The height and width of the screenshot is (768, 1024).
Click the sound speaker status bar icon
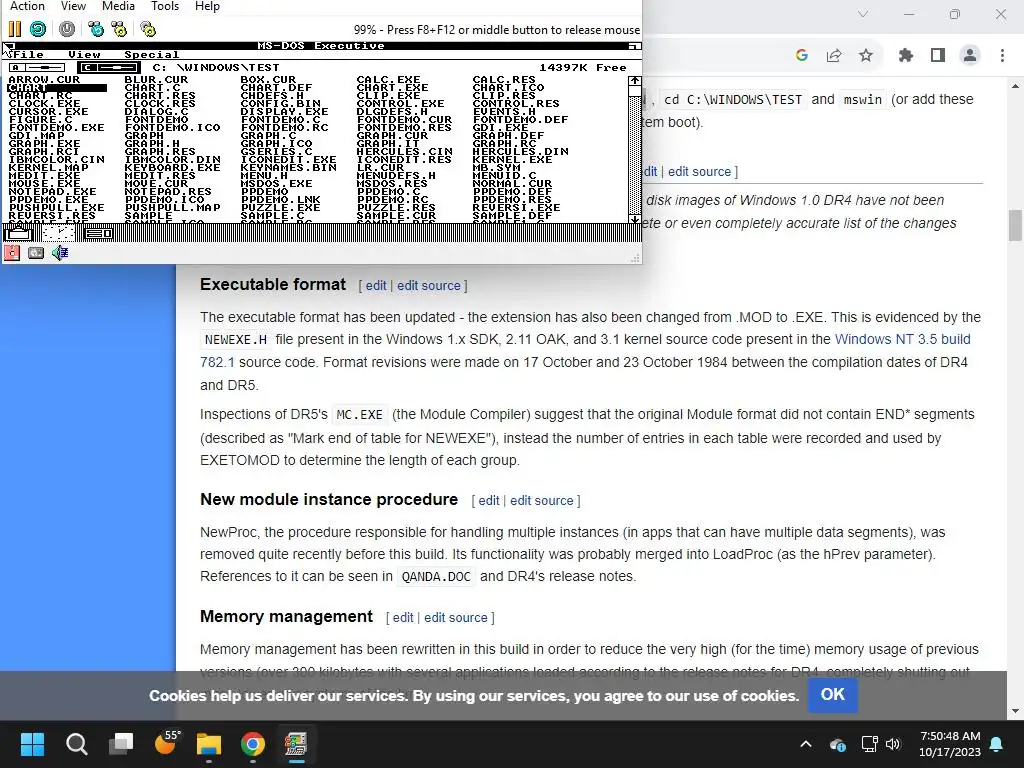tap(60, 253)
